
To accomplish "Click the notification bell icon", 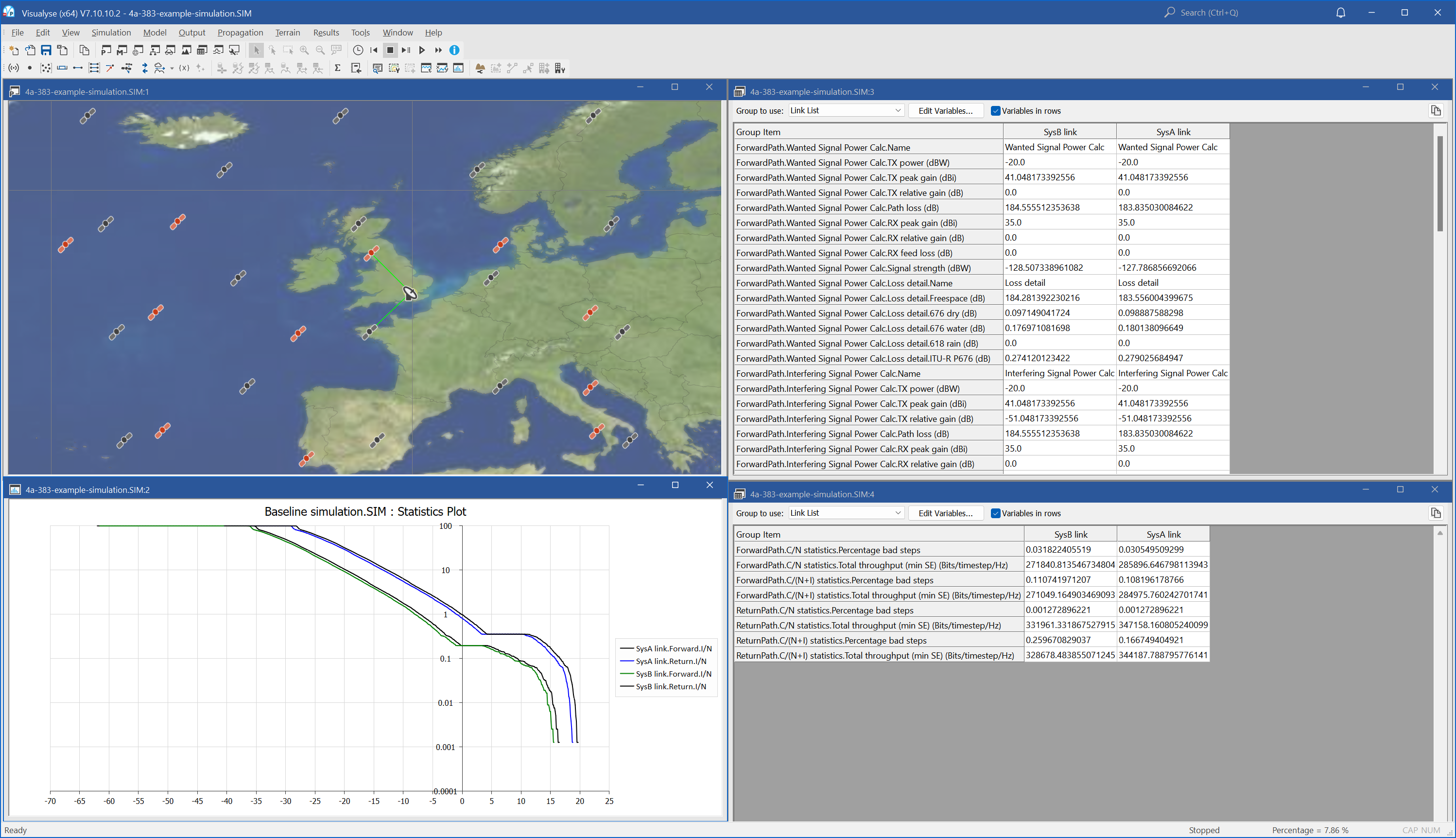I will tap(1340, 13).
